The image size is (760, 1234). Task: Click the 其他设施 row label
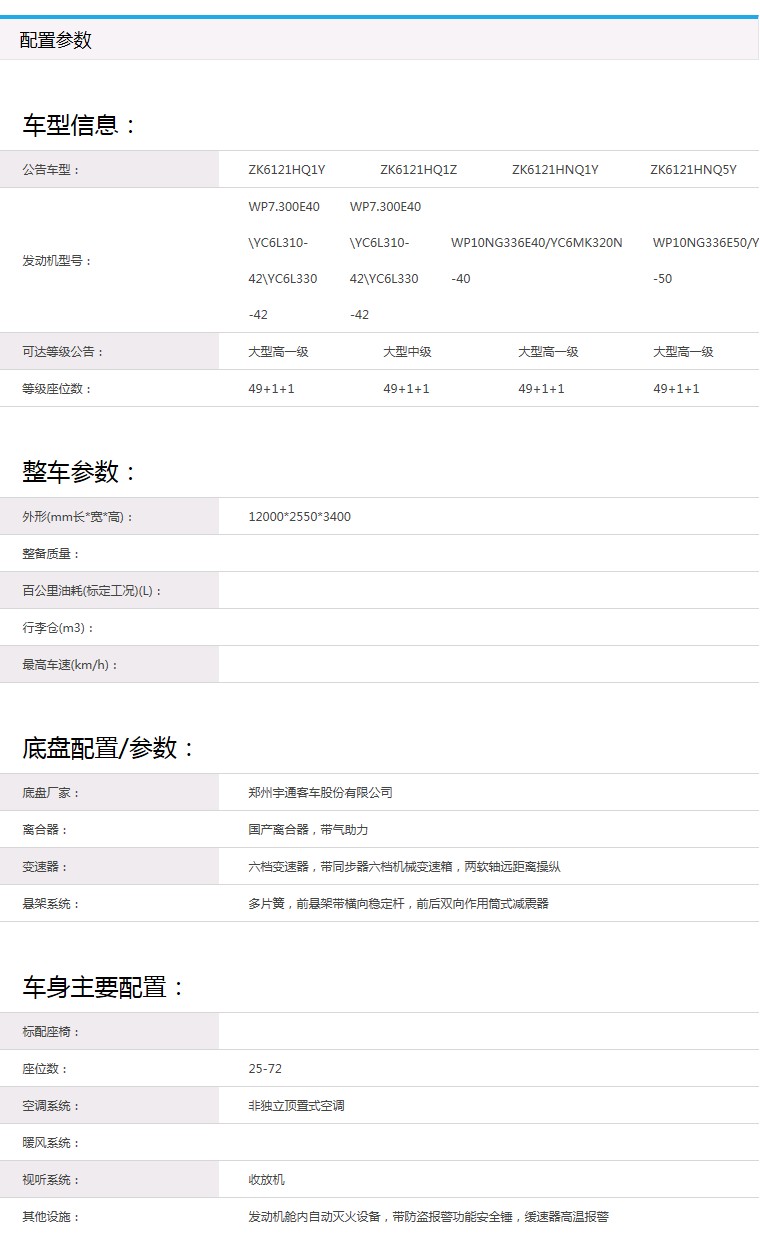[51, 1217]
